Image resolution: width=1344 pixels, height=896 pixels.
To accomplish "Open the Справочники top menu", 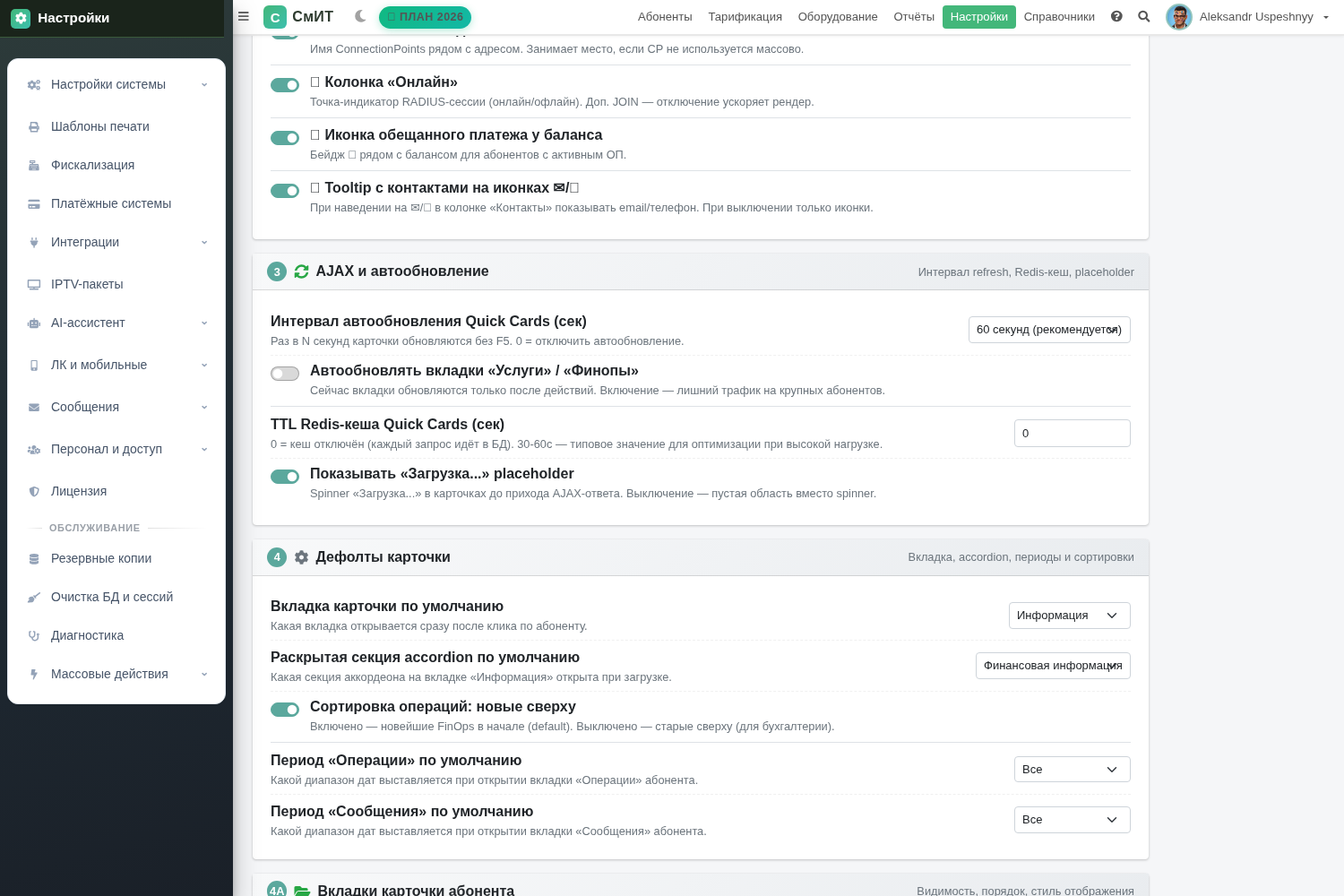I will 1059,17.
